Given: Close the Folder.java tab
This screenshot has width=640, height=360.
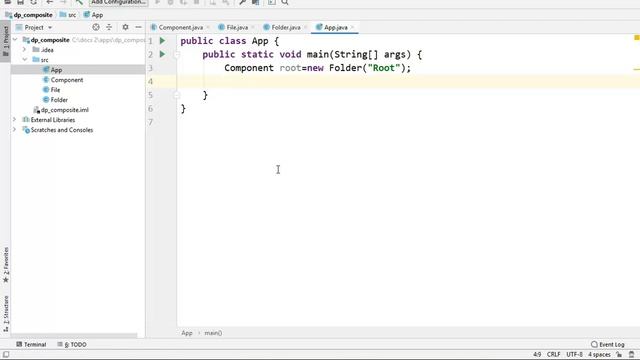Looking at the screenshot, I should pyautogui.click(x=305, y=27).
